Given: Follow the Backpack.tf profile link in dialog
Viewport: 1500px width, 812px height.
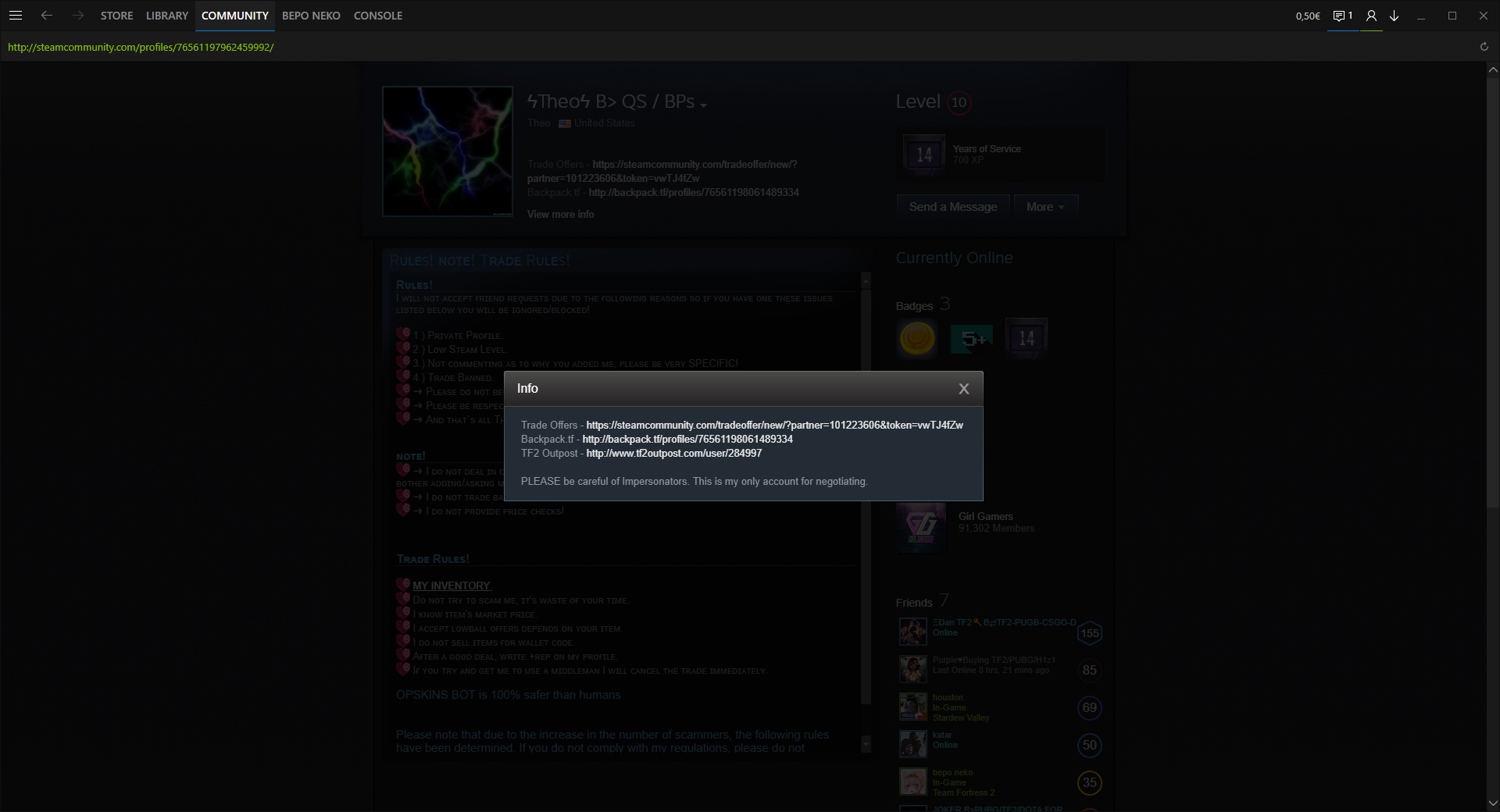Looking at the screenshot, I should (687, 440).
